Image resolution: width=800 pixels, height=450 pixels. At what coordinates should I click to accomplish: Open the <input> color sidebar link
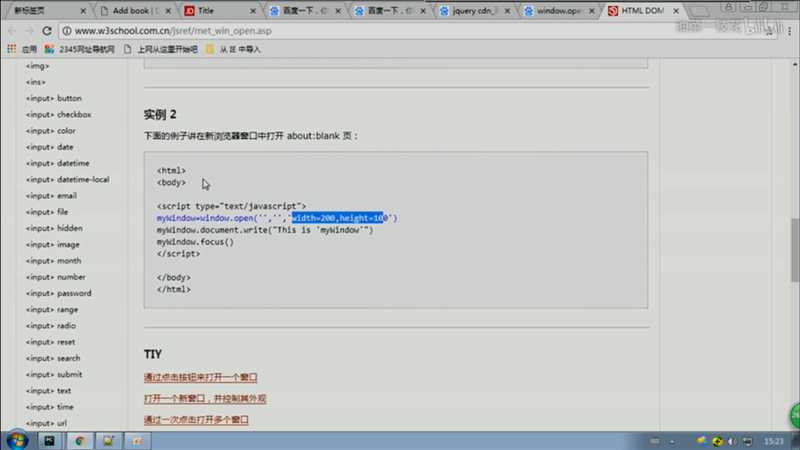[51, 131]
